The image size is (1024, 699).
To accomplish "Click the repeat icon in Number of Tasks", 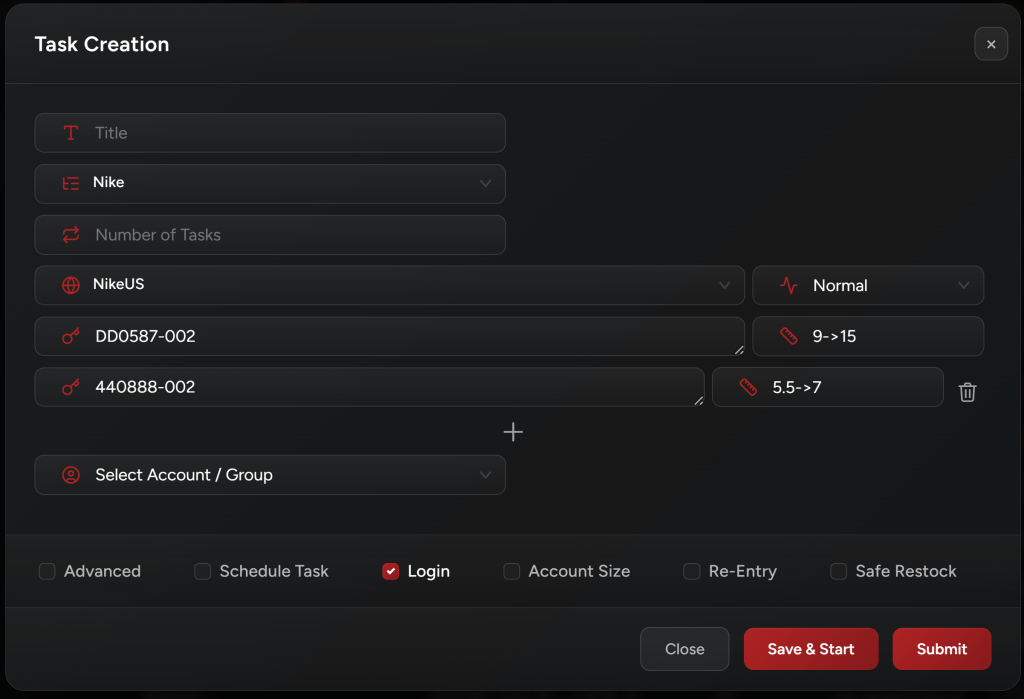I will (71, 235).
